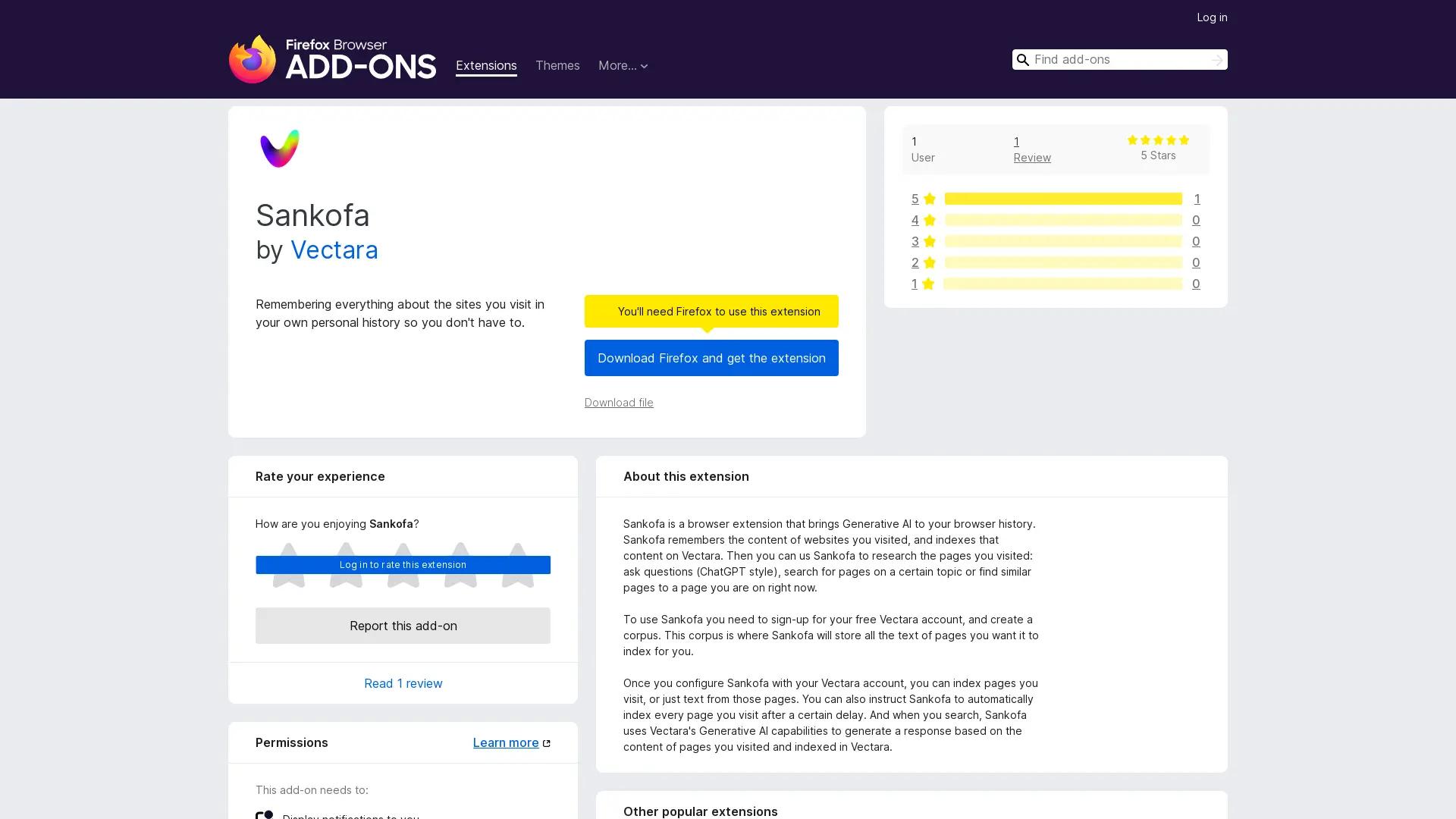1456x819 pixels.
Task: Open the Vectara author page
Action: 334,249
